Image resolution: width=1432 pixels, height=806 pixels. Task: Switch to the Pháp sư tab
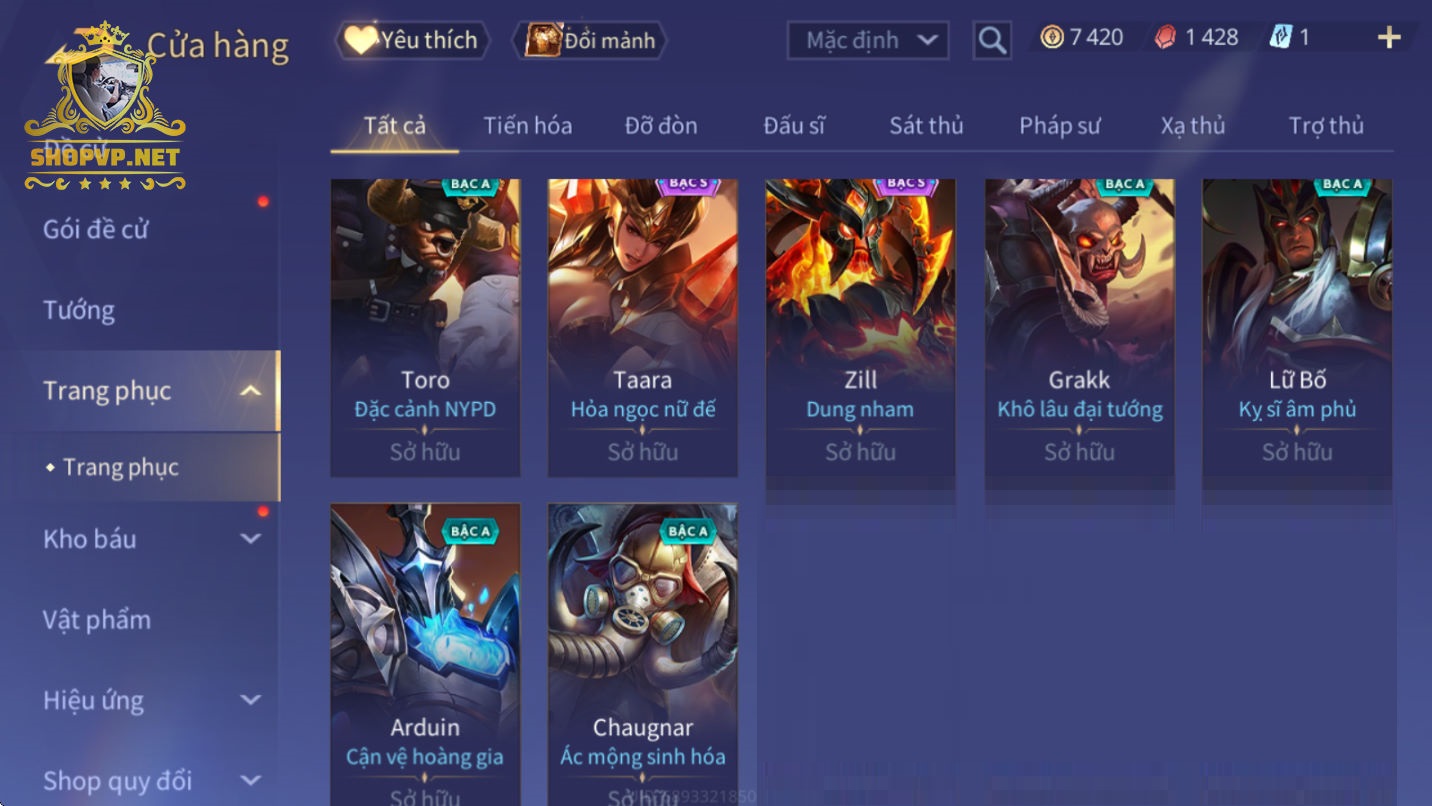1059,126
